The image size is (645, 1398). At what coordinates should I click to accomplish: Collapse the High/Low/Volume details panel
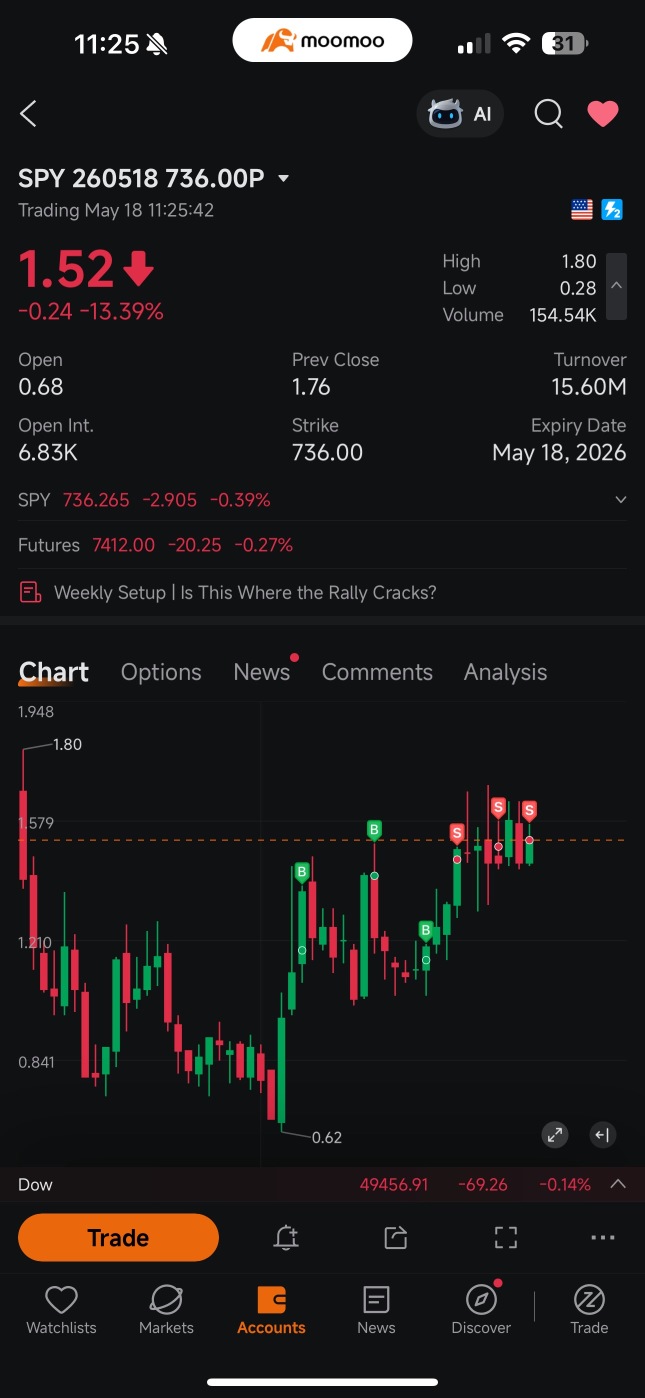617,286
